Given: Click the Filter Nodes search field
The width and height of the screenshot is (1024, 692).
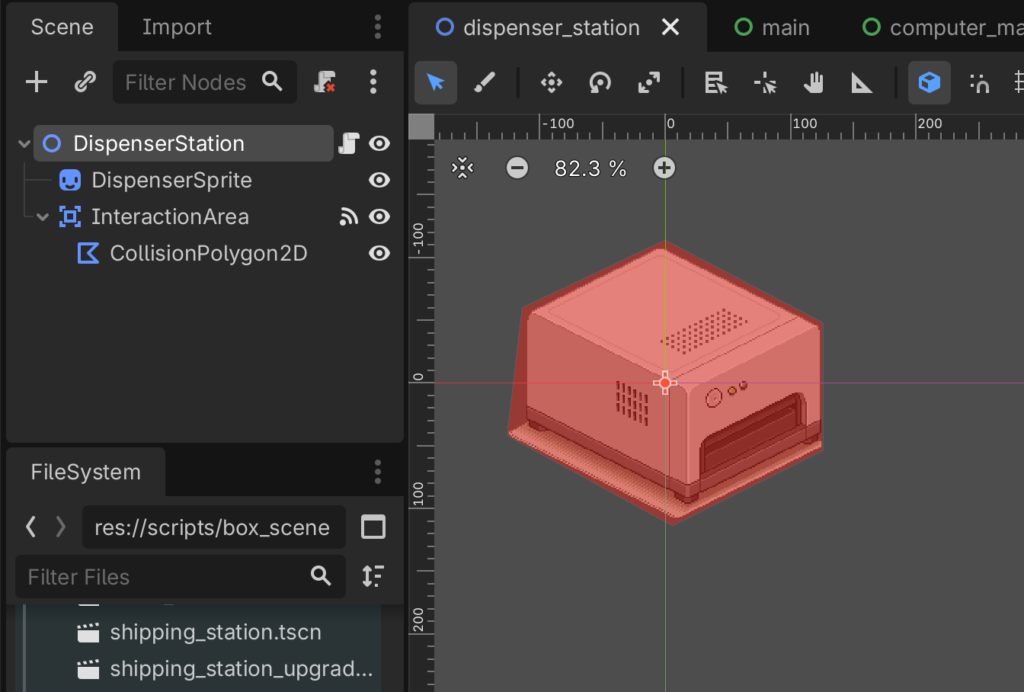Looking at the screenshot, I should point(204,82).
